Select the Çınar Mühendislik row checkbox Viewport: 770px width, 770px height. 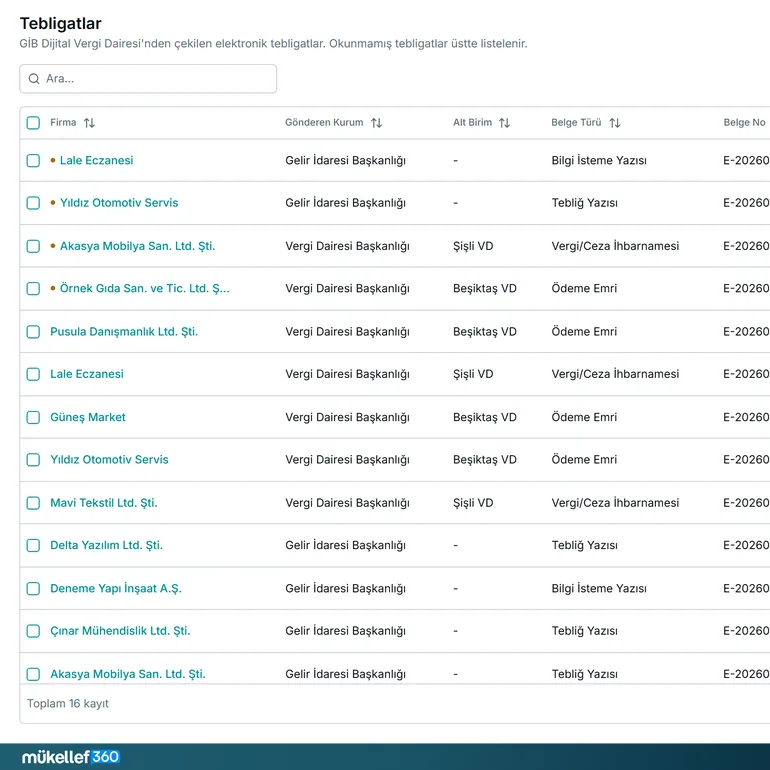click(x=33, y=631)
